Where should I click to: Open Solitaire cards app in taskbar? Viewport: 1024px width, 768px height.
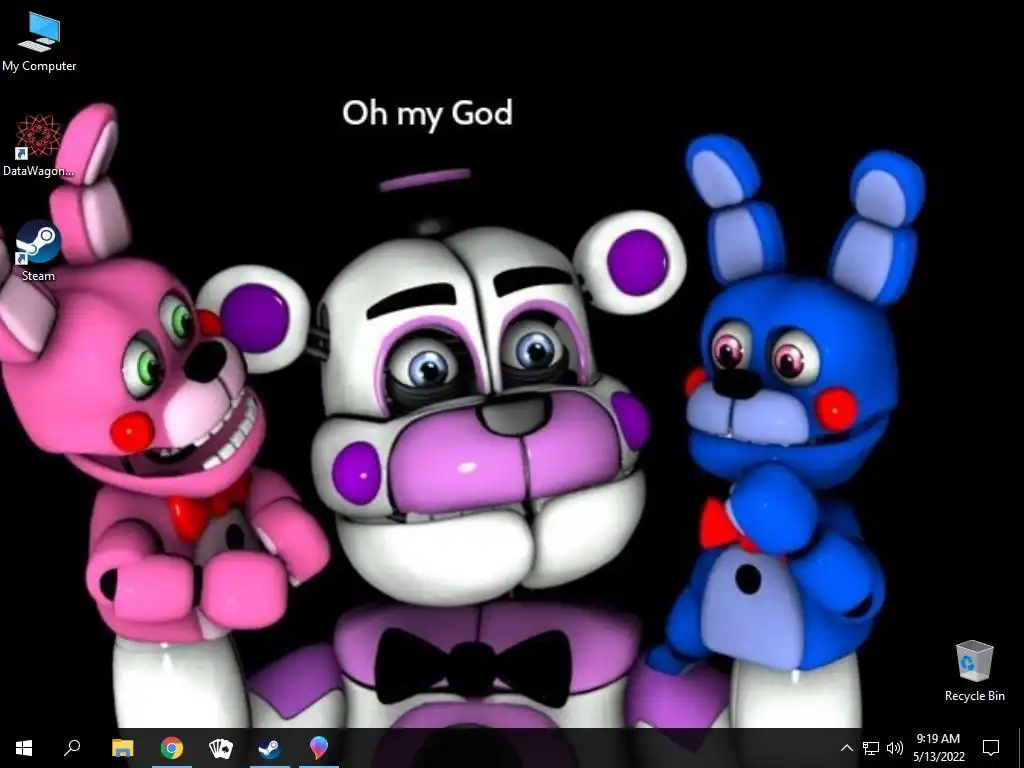(x=221, y=748)
